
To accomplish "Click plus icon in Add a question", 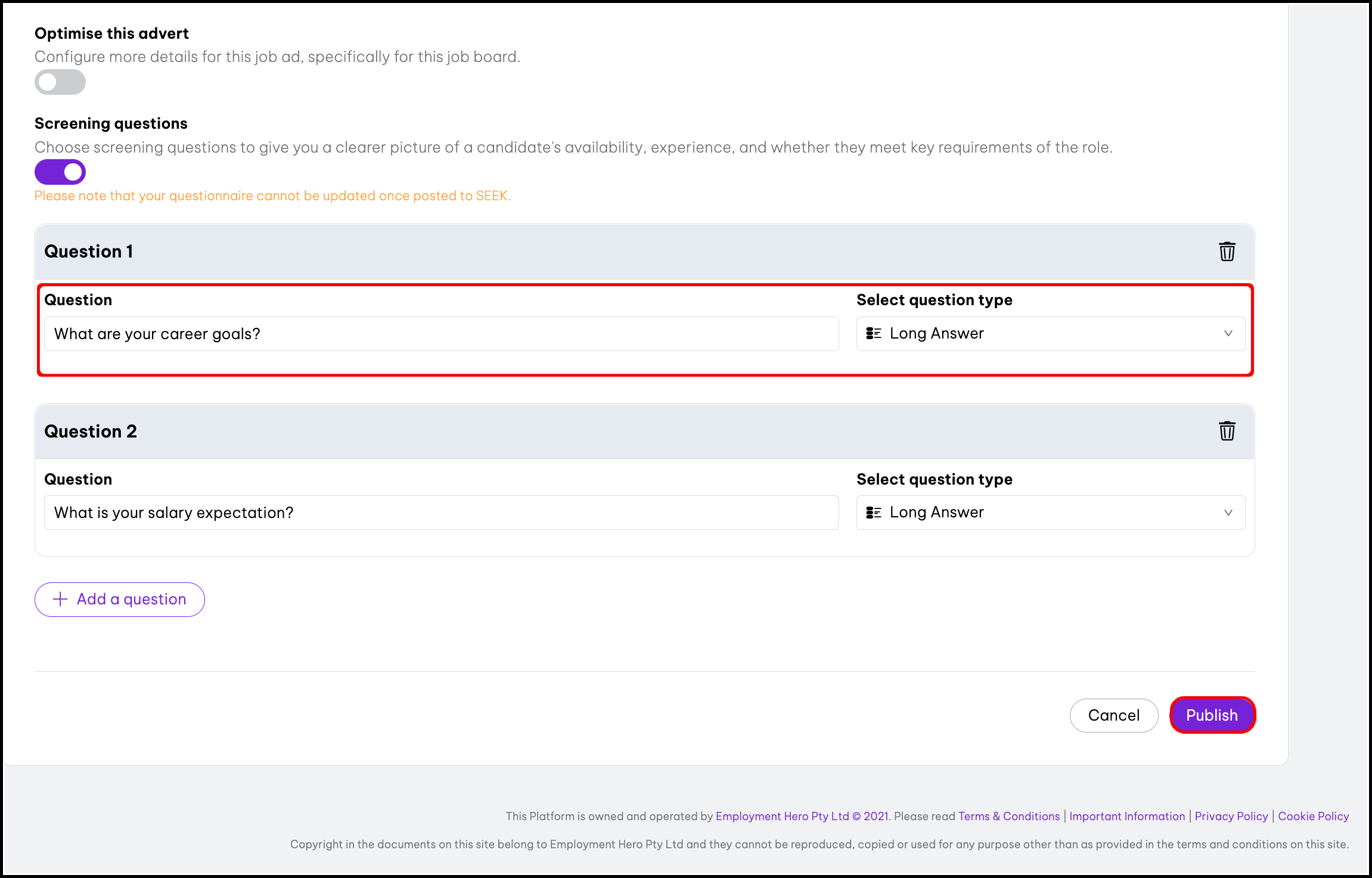I will [x=60, y=599].
